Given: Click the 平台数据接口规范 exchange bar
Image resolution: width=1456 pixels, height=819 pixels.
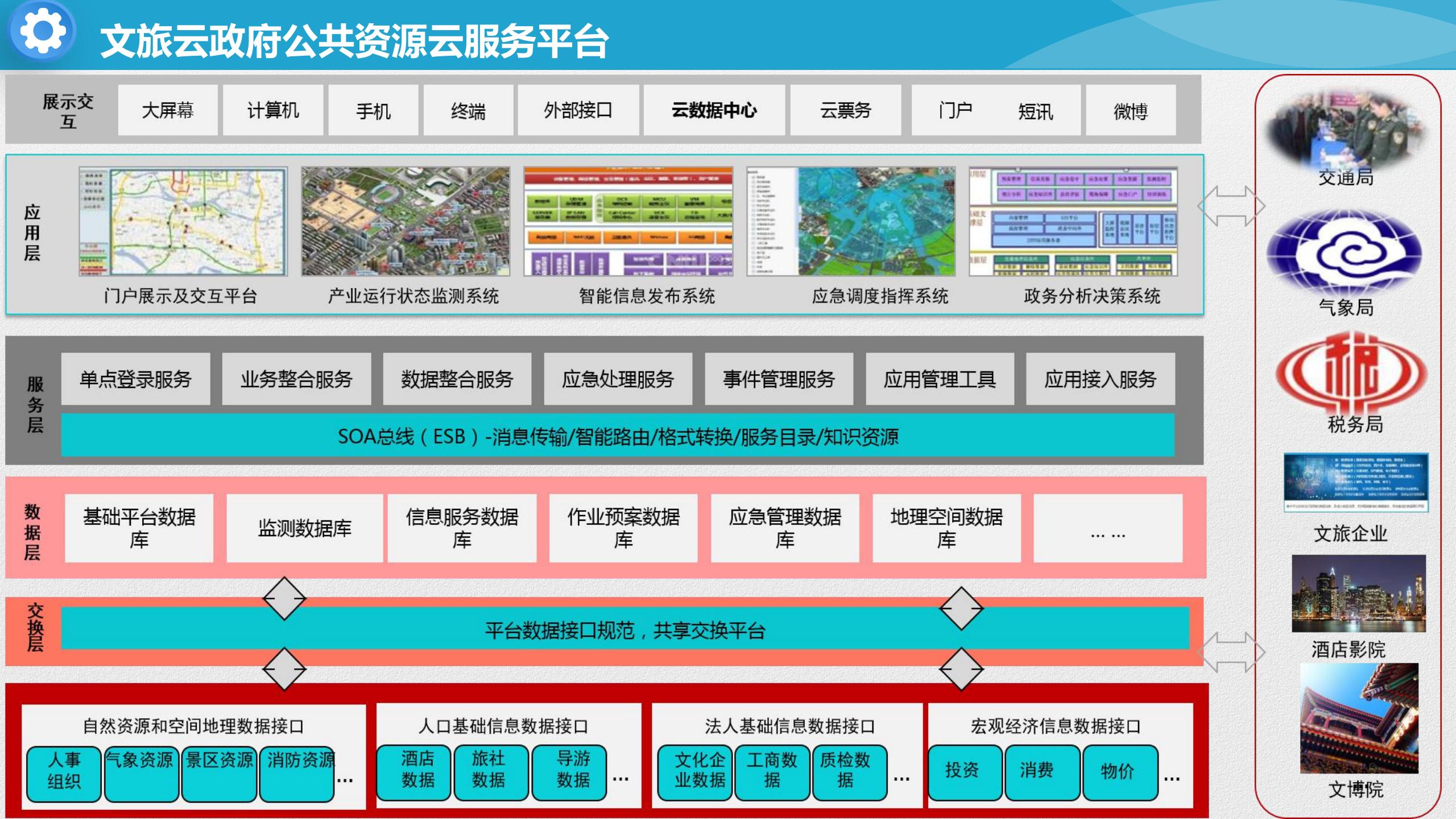Looking at the screenshot, I should (x=624, y=630).
